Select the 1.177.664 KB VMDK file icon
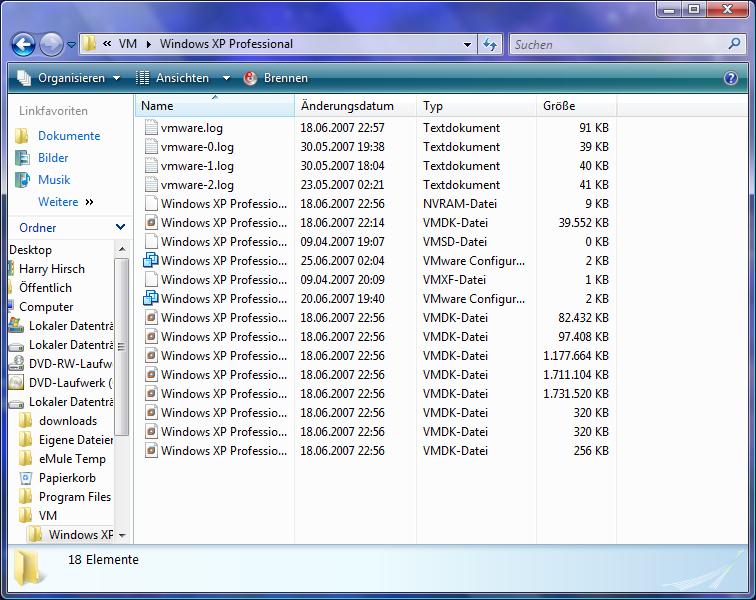The width and height of the screenshot is (756, 600). (151, 355)
